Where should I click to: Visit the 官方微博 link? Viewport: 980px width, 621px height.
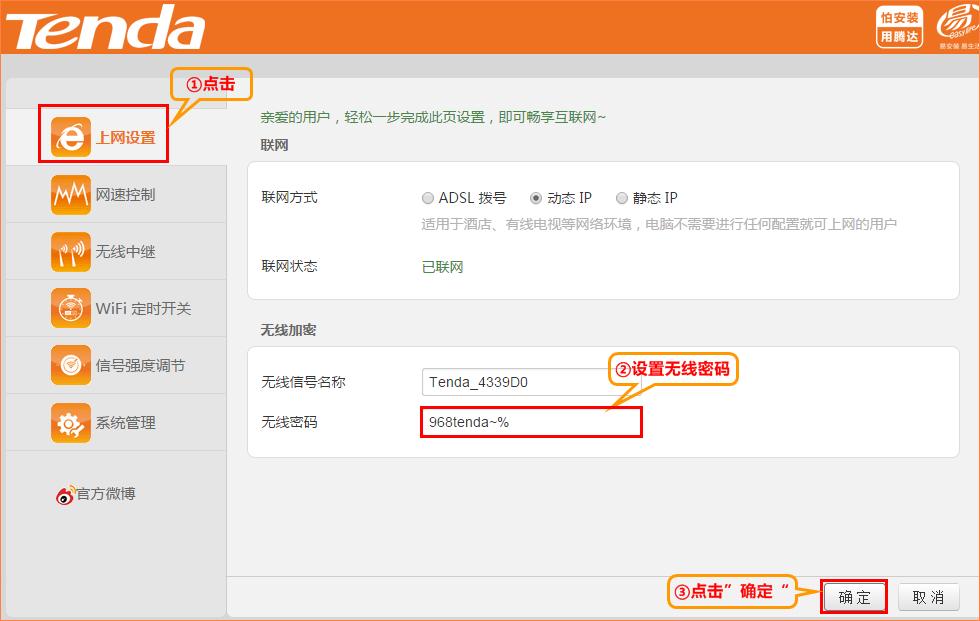[x=106, y=494]
